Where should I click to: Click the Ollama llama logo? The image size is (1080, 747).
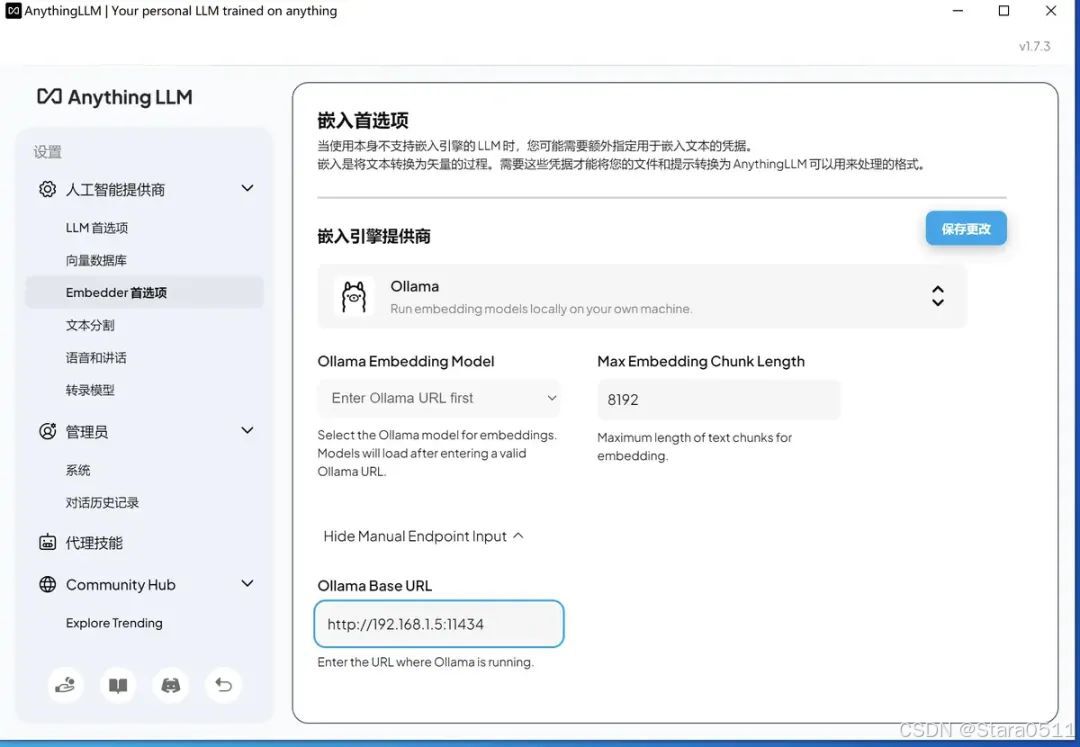tap(354, 297)
